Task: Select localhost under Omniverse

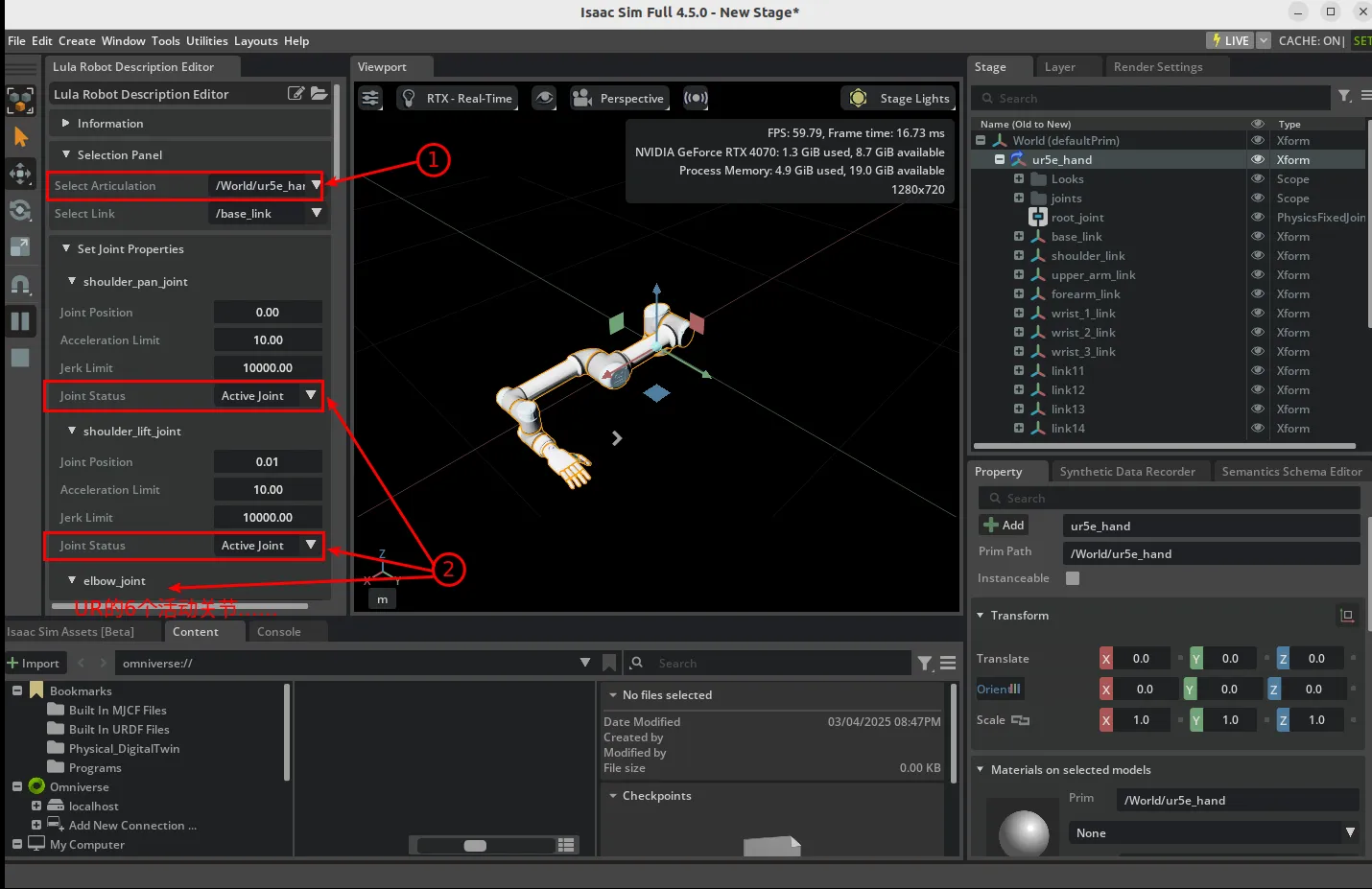Action: click(94, 806)
